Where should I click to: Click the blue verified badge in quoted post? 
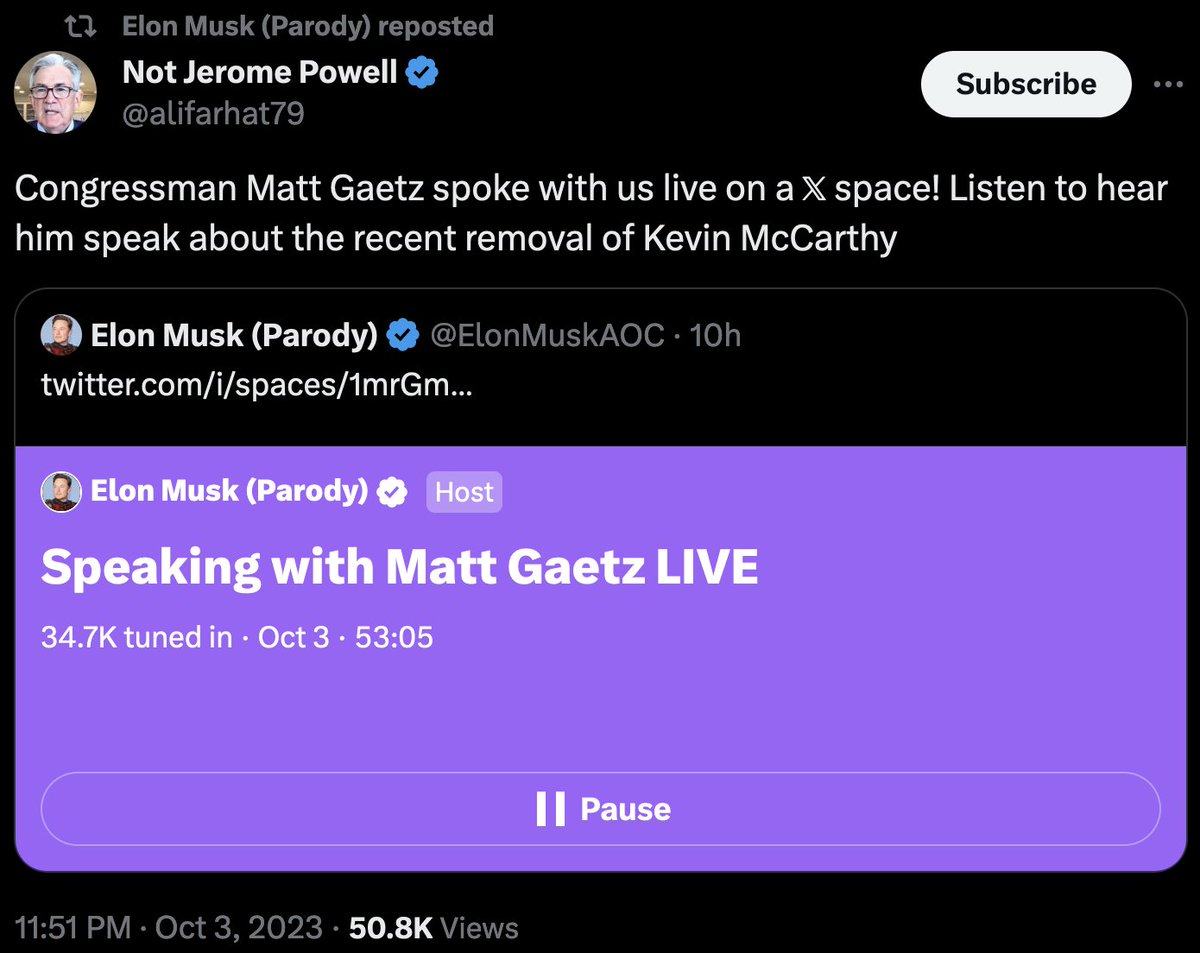pyautogui.click(x=402, y=336)
